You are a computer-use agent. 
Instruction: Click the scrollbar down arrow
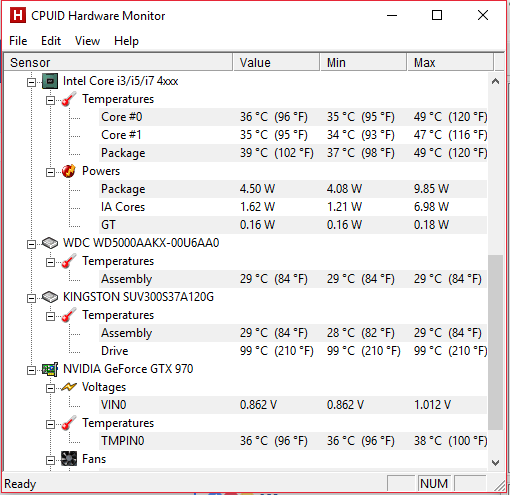click(495, 463)
